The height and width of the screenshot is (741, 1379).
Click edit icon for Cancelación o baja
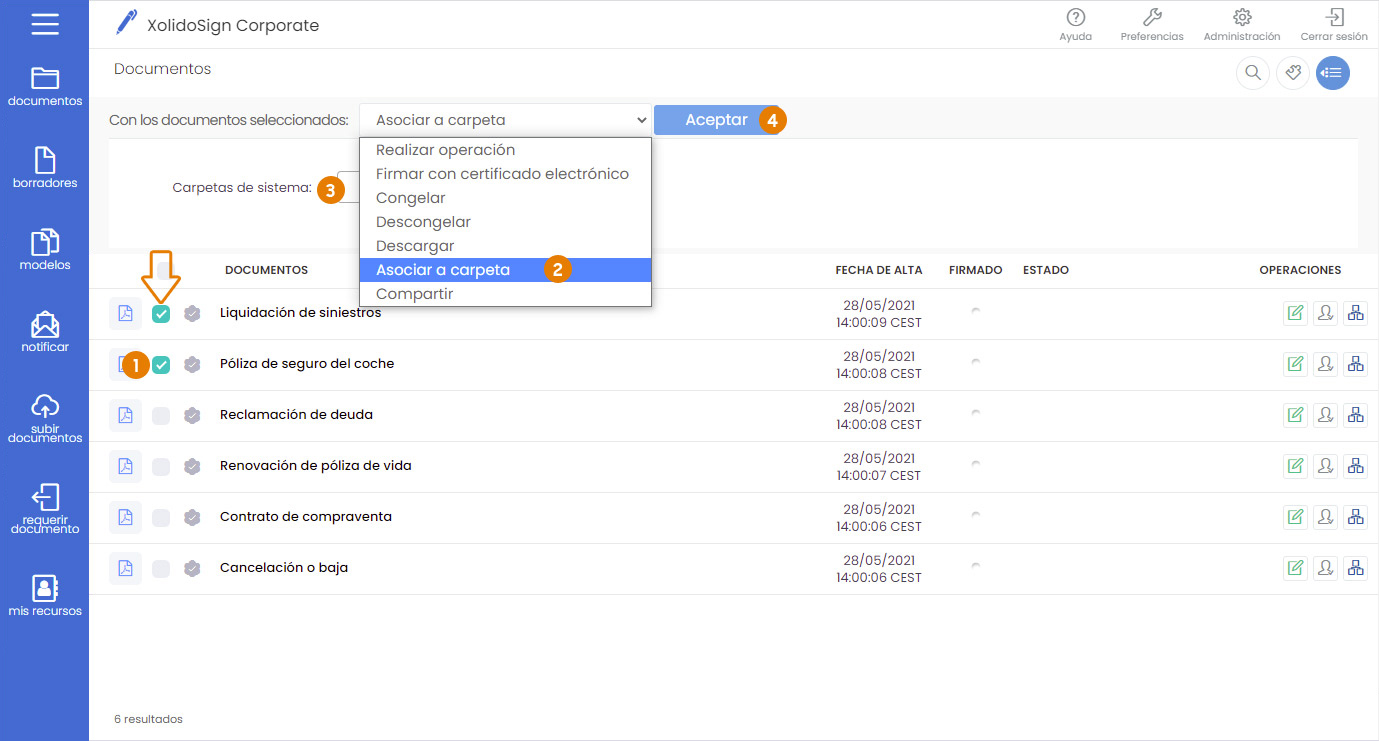click(x=1295, y=568)
